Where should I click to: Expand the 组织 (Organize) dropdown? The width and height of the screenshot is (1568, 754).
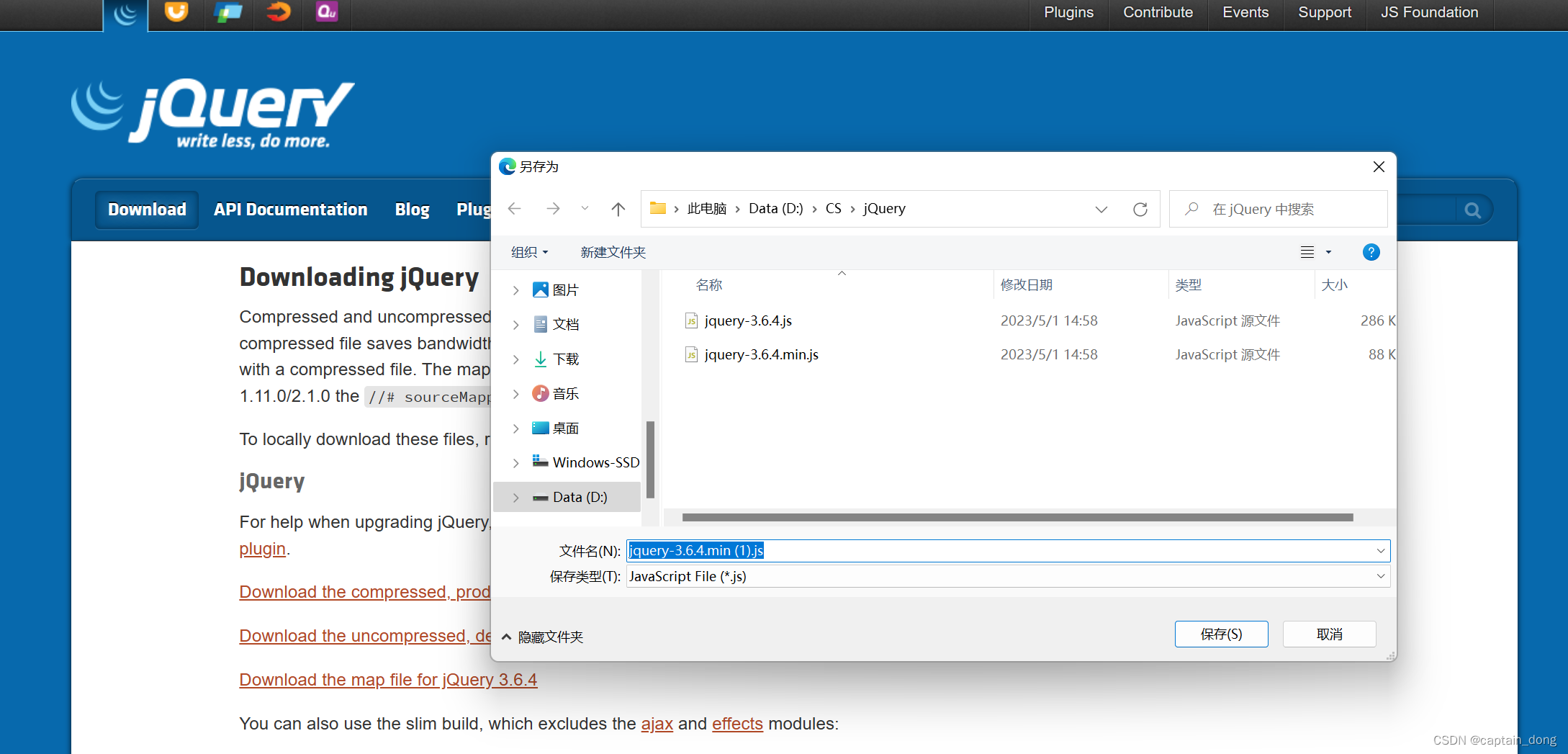click(529, 252)
